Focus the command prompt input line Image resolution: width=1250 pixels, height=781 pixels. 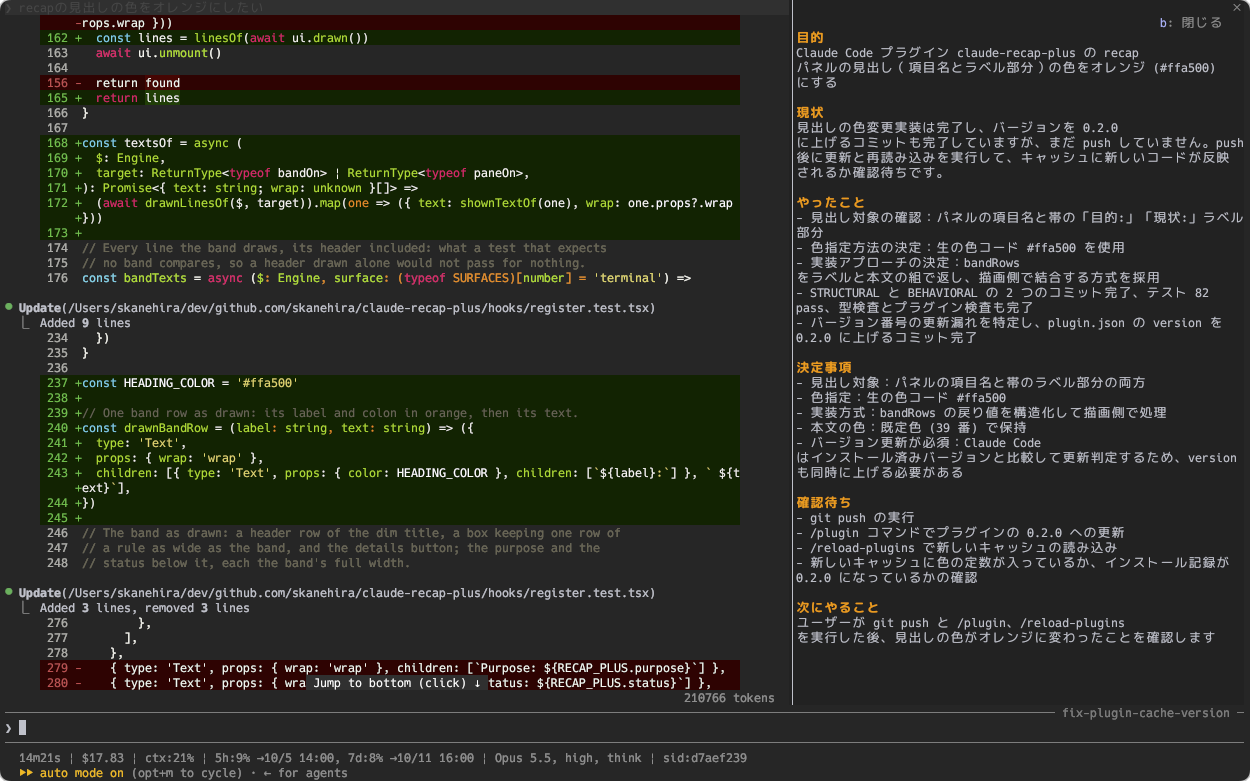coord(625,728)
